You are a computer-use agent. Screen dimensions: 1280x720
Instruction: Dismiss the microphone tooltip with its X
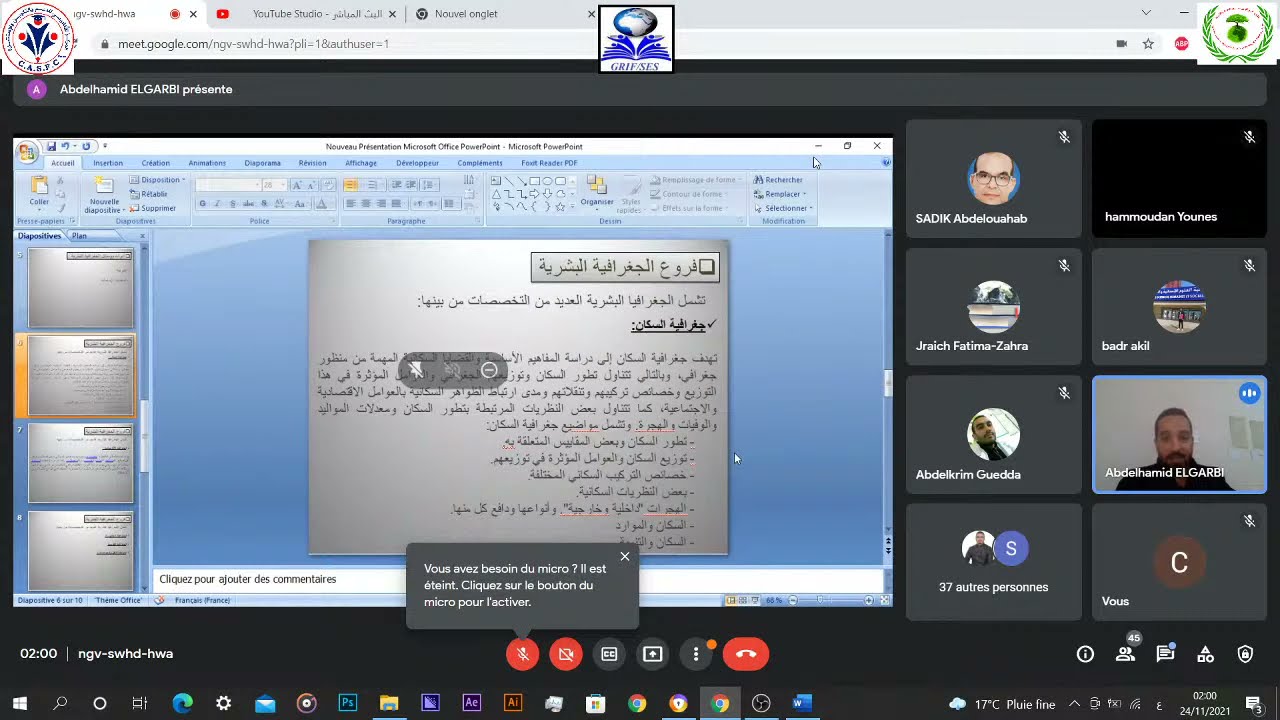[625, 557]
